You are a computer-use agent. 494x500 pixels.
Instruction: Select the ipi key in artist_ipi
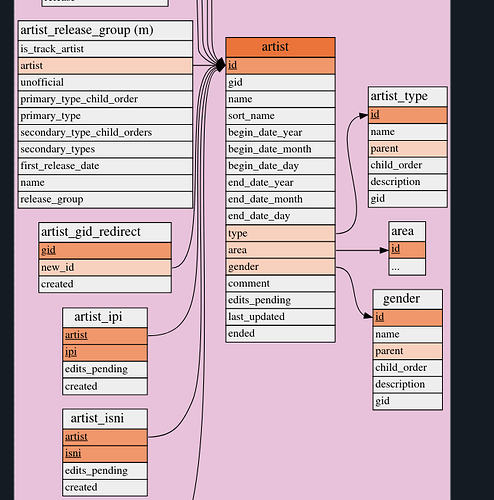click(105, 352)
